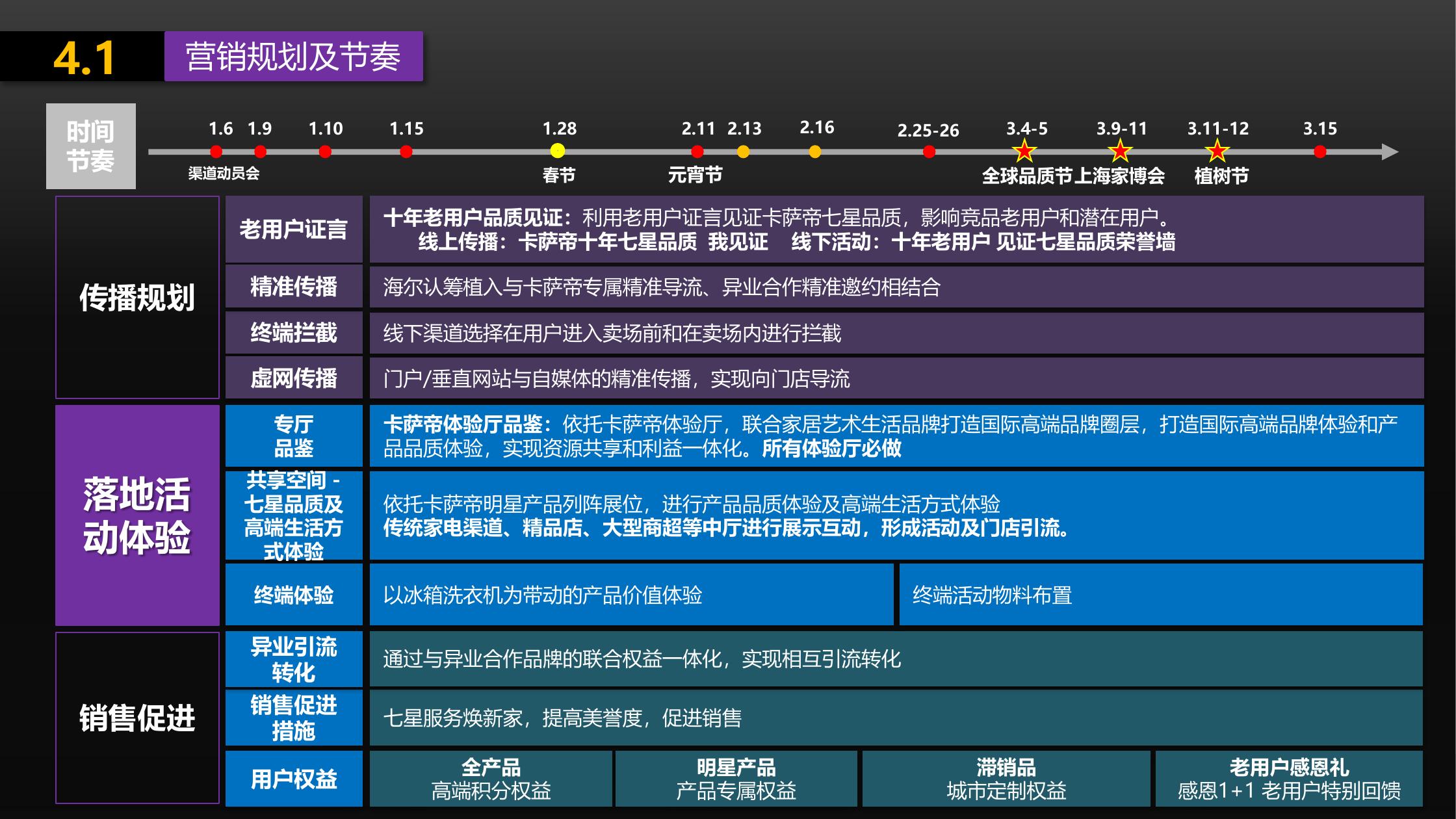Click the 春节 label under the timeline
This screenshot has width=1456, height=819.
[558, 175]
